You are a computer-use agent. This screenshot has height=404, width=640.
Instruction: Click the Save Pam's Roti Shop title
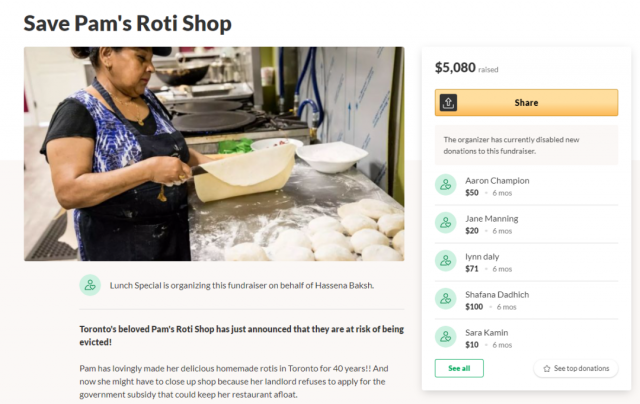click(127, 23)
